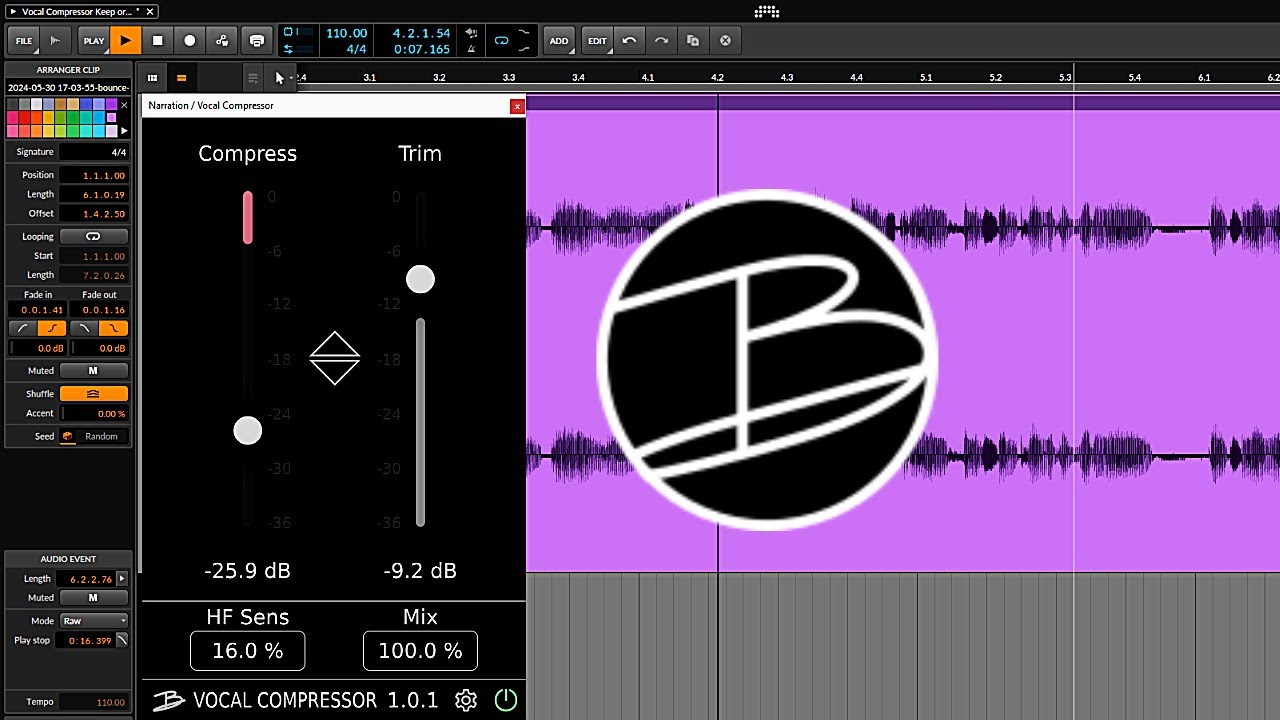This screenshot has width=1280, height=720.
Task: Open Vocal Compressor settings gear
Action: (466, 700)
